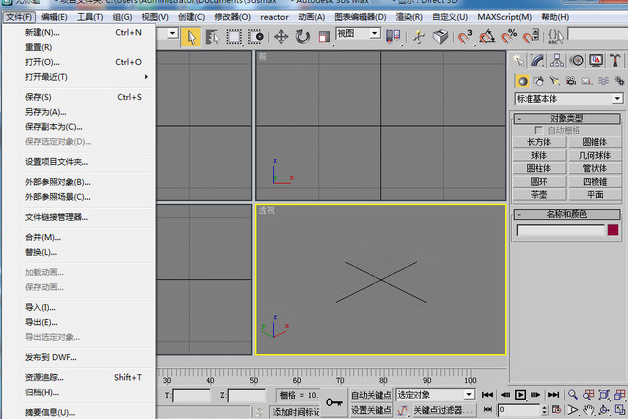
Task: Click frame 70 on the timeline ruler
Action: (x=340, y=380)
